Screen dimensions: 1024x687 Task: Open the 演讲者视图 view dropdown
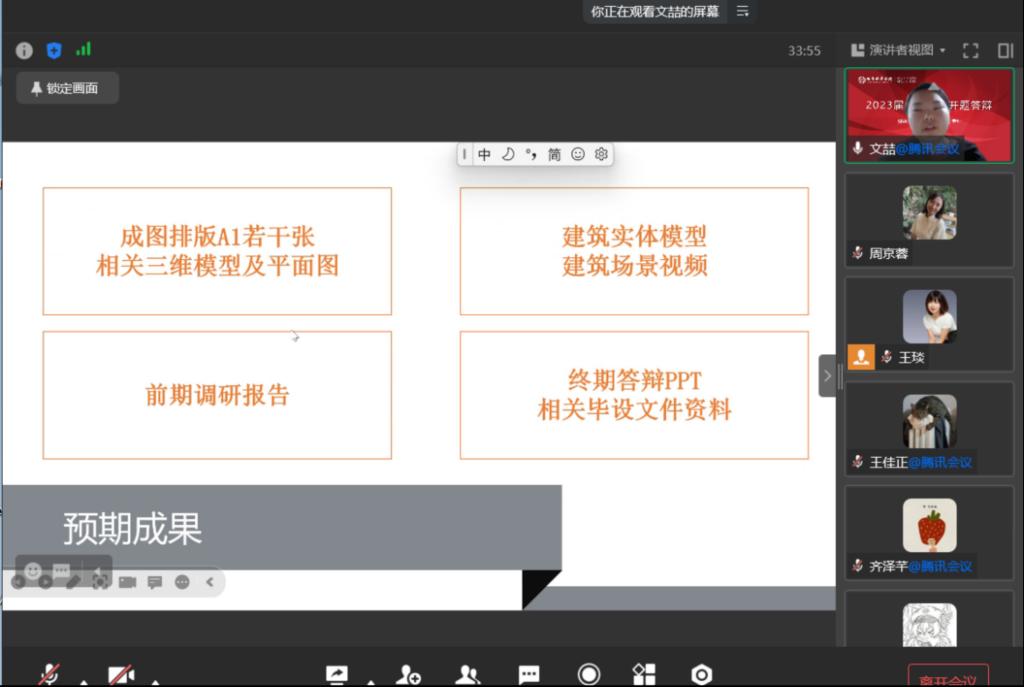[x=897, y=50]
